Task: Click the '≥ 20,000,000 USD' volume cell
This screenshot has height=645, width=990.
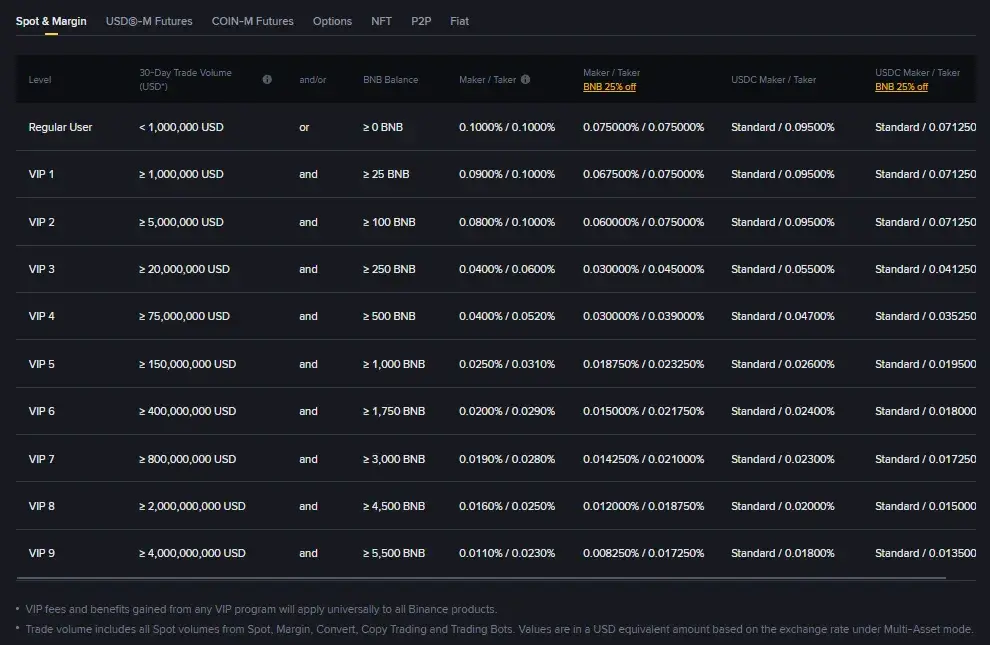Action: coord(184,269)
